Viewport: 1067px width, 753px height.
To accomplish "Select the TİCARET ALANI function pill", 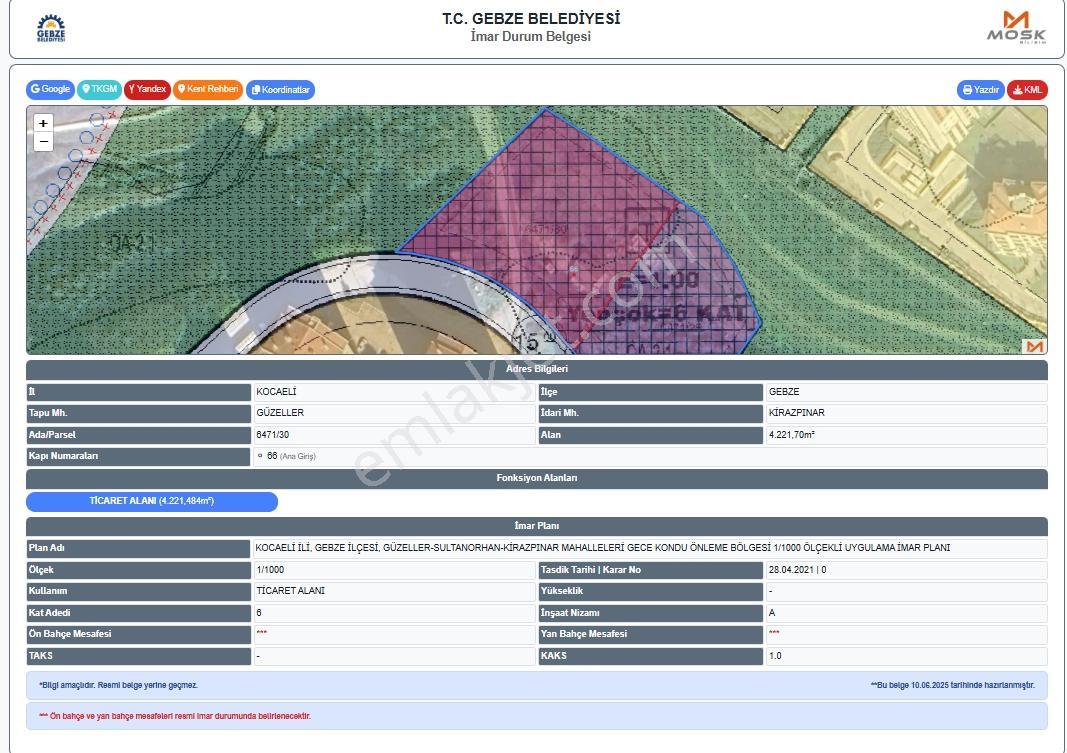I will 152,501.
